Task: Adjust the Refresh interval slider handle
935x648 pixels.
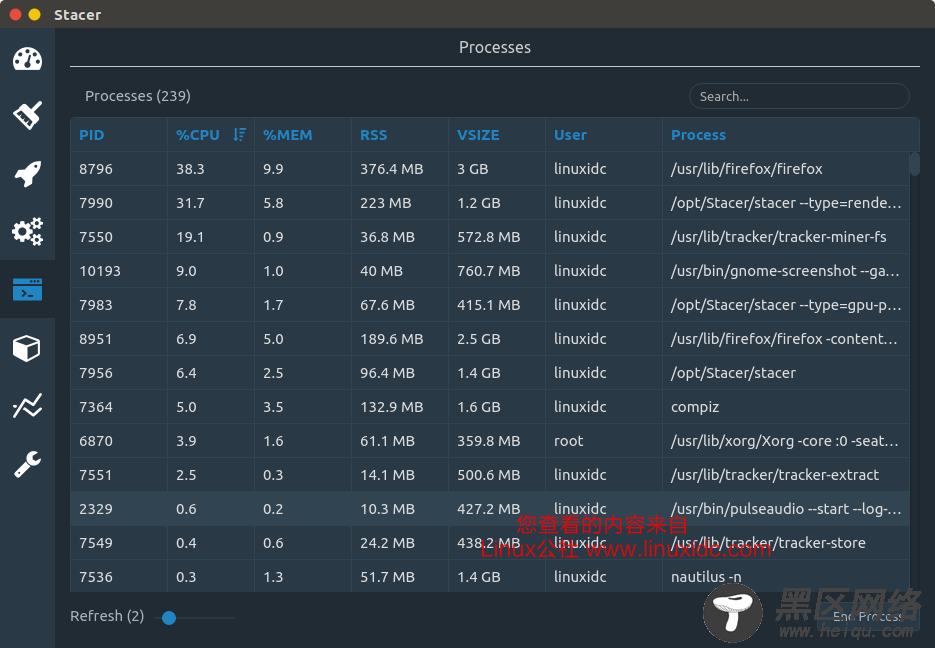Action: [169, 618]
